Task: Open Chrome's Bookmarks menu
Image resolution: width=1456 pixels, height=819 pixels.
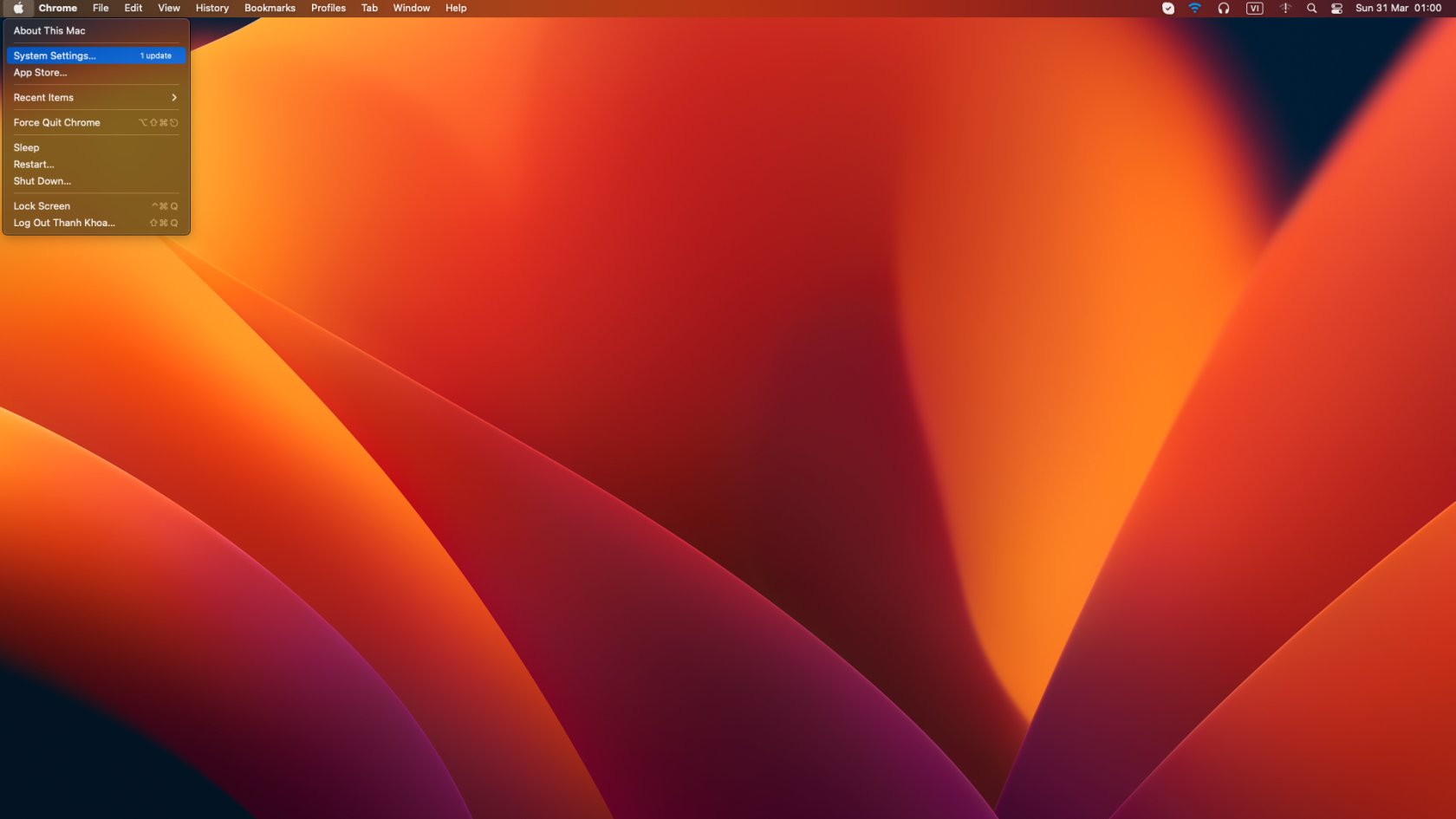Action: pyautogui.click(x=269, y=8)
